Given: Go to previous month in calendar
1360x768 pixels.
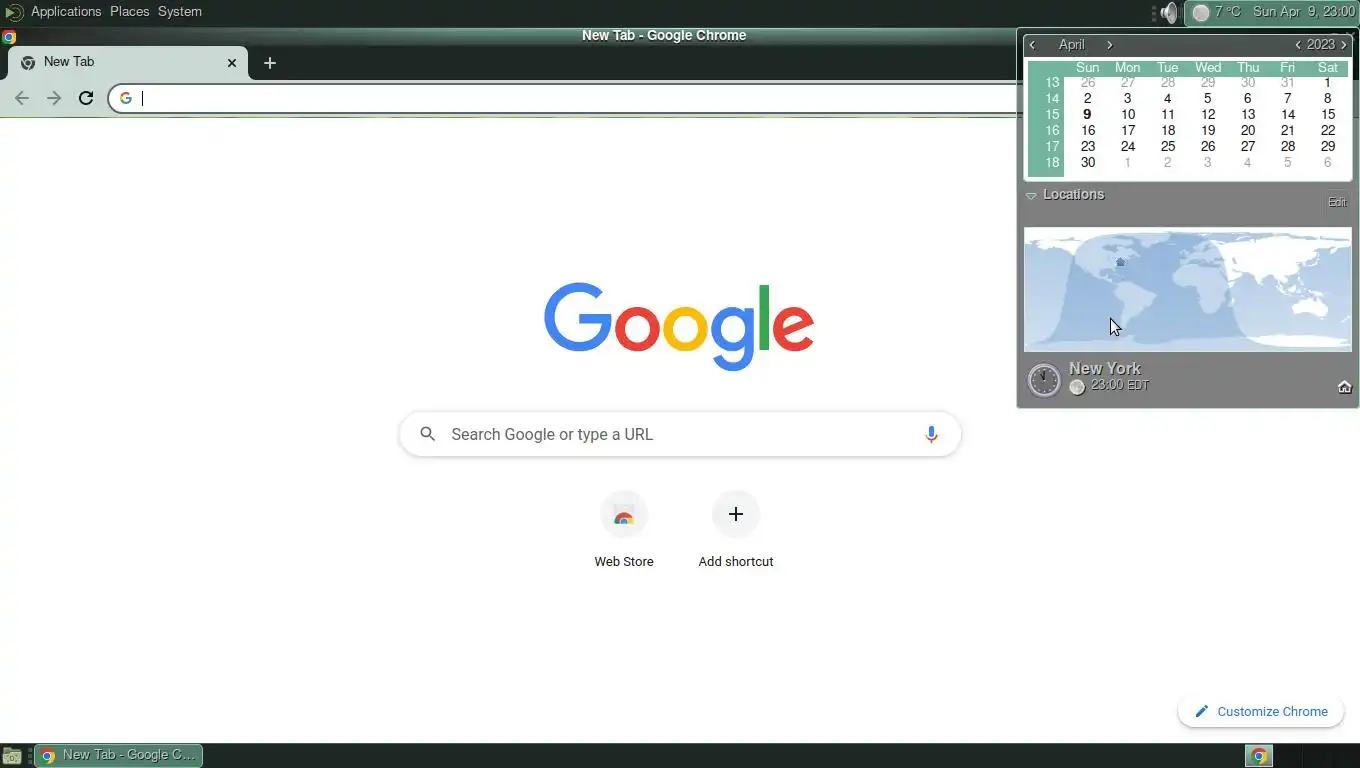Looking at the screenshot, I should (1033, 45).
